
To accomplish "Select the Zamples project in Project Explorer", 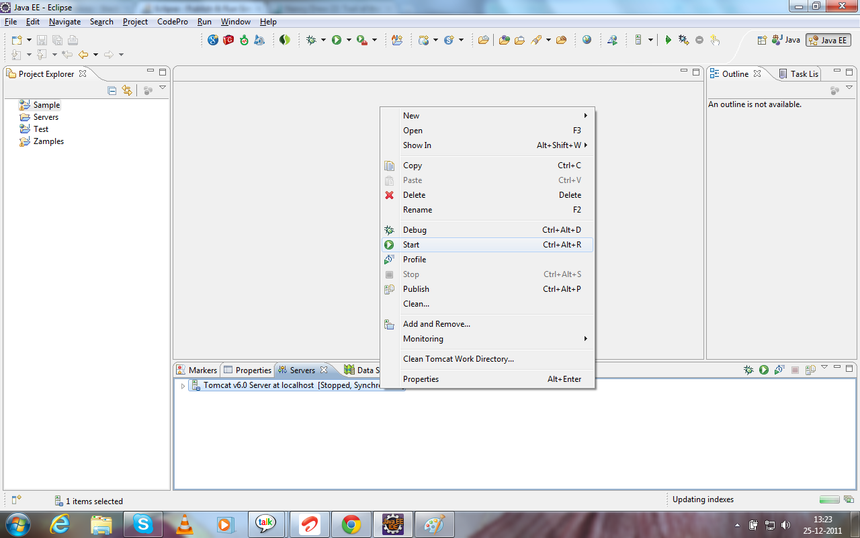I will [x=48, y=141].
